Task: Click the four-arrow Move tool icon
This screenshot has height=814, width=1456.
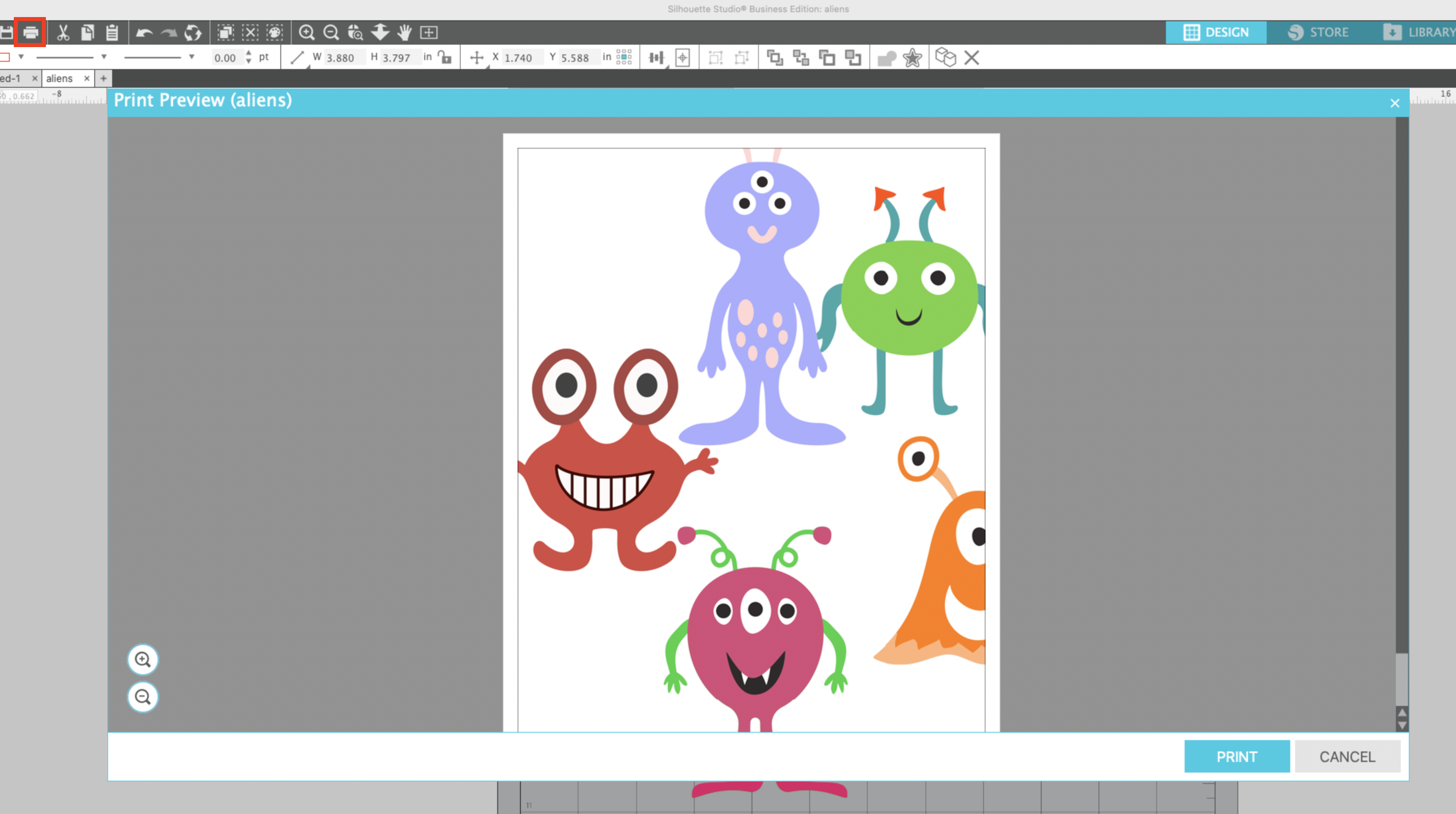Action: [477, 57]
